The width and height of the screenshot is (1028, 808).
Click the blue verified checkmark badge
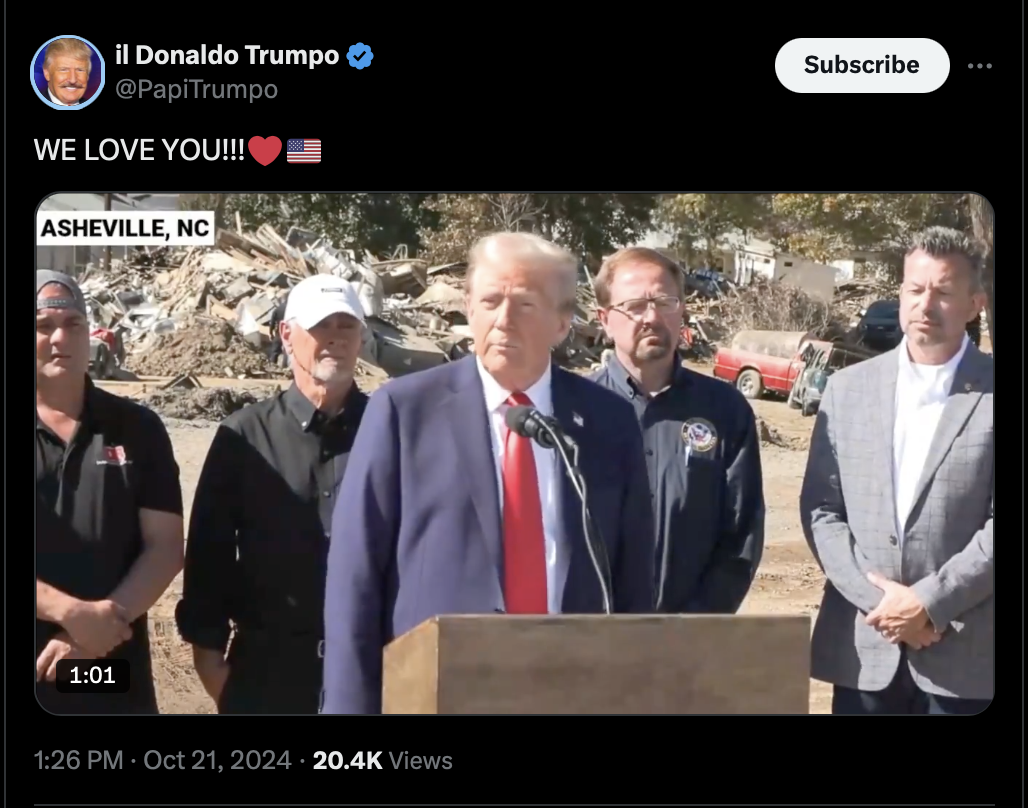coord(360,56)
